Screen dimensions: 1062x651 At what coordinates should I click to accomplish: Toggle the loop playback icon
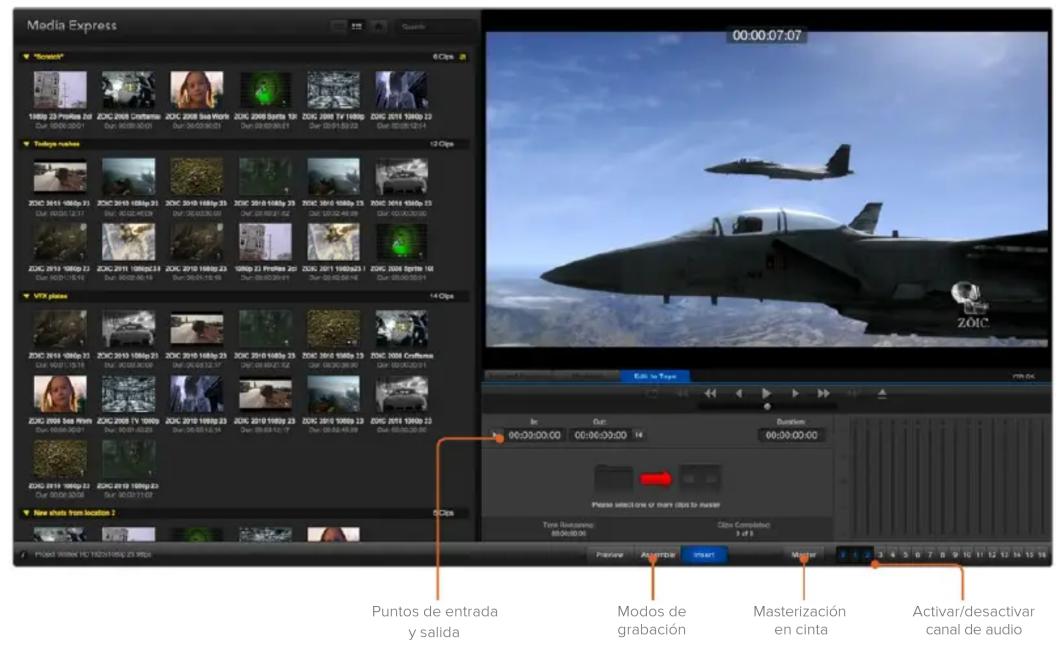[x=652, y=394]
